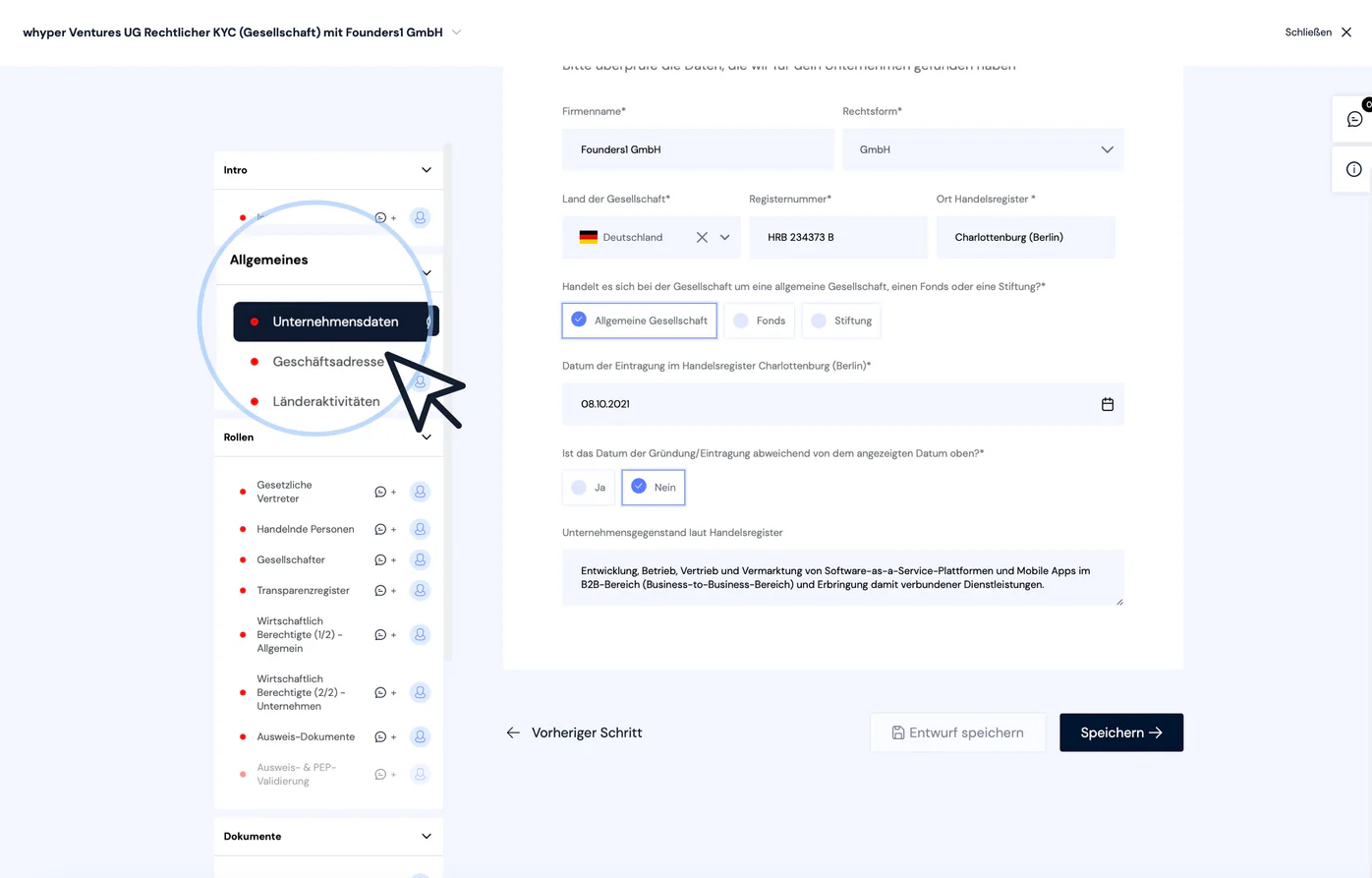Add comment on Gesetzliche Vertreter row
This screenshot has height=878, width=1372.
click(x=385, y=492)
